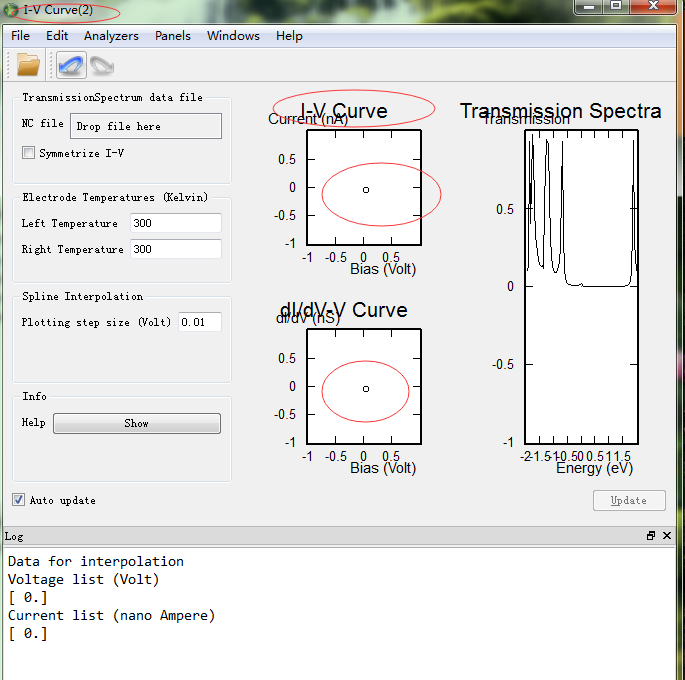Click the application icon in title bar

click(x=10, y=10)
